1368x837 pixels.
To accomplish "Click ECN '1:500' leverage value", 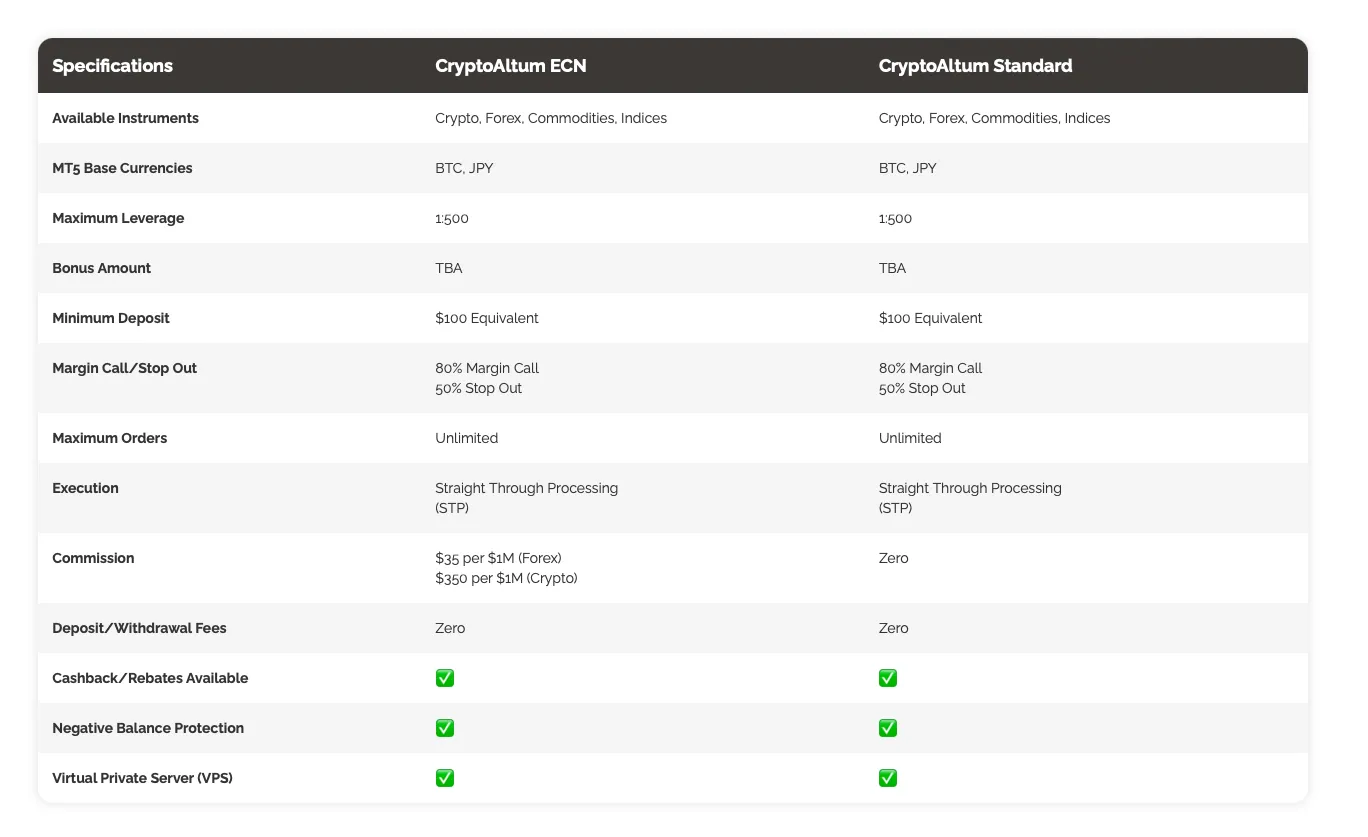I will coord(452,218).
